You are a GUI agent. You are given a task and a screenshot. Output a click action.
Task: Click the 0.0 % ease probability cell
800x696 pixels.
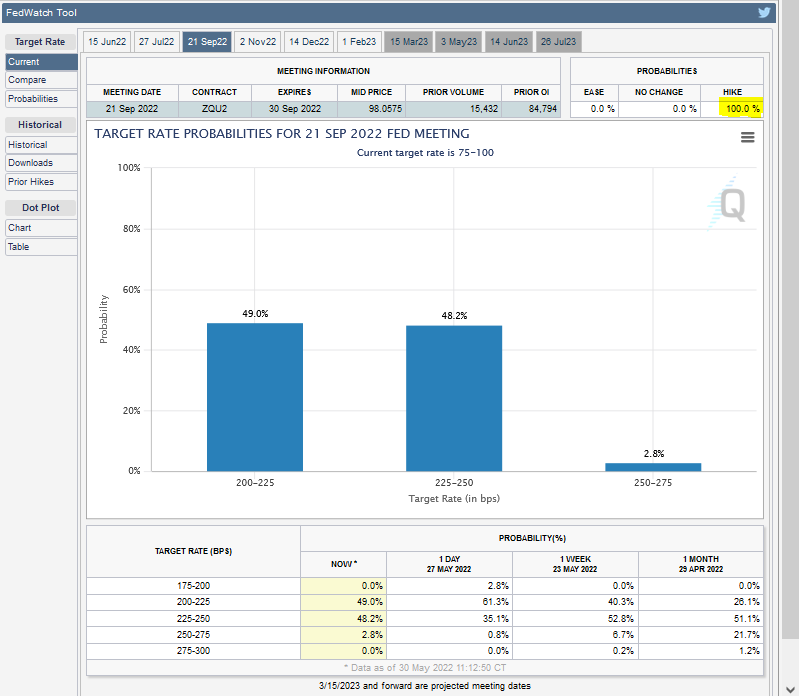tap(594, 109)
